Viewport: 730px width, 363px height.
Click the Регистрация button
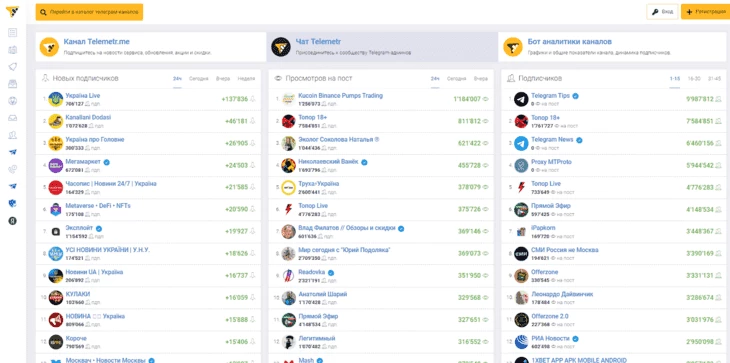click(706, 12)
